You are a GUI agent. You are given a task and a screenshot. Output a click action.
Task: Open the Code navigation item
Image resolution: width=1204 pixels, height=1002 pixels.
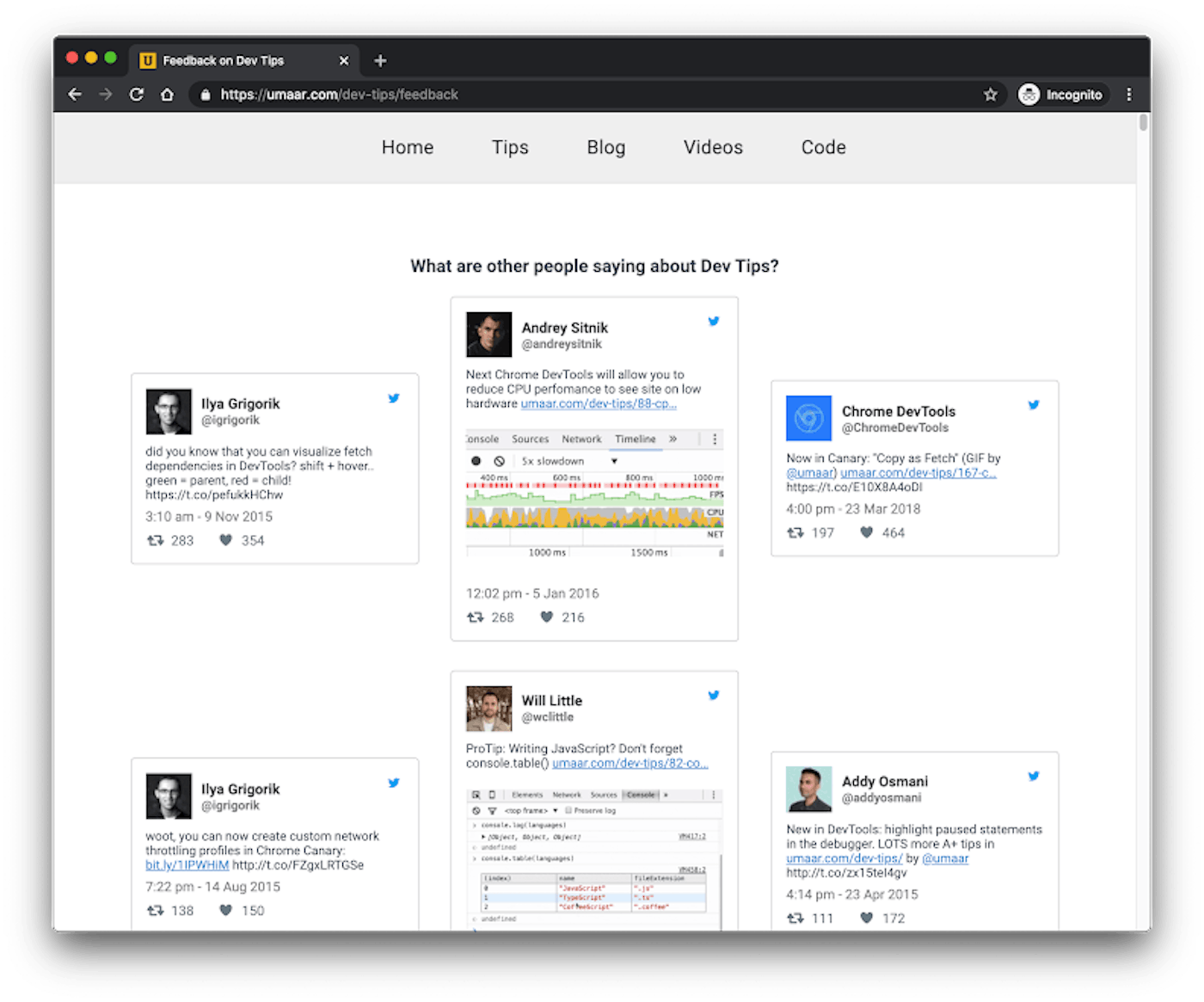pyautogui.click(x=824, y=147)
